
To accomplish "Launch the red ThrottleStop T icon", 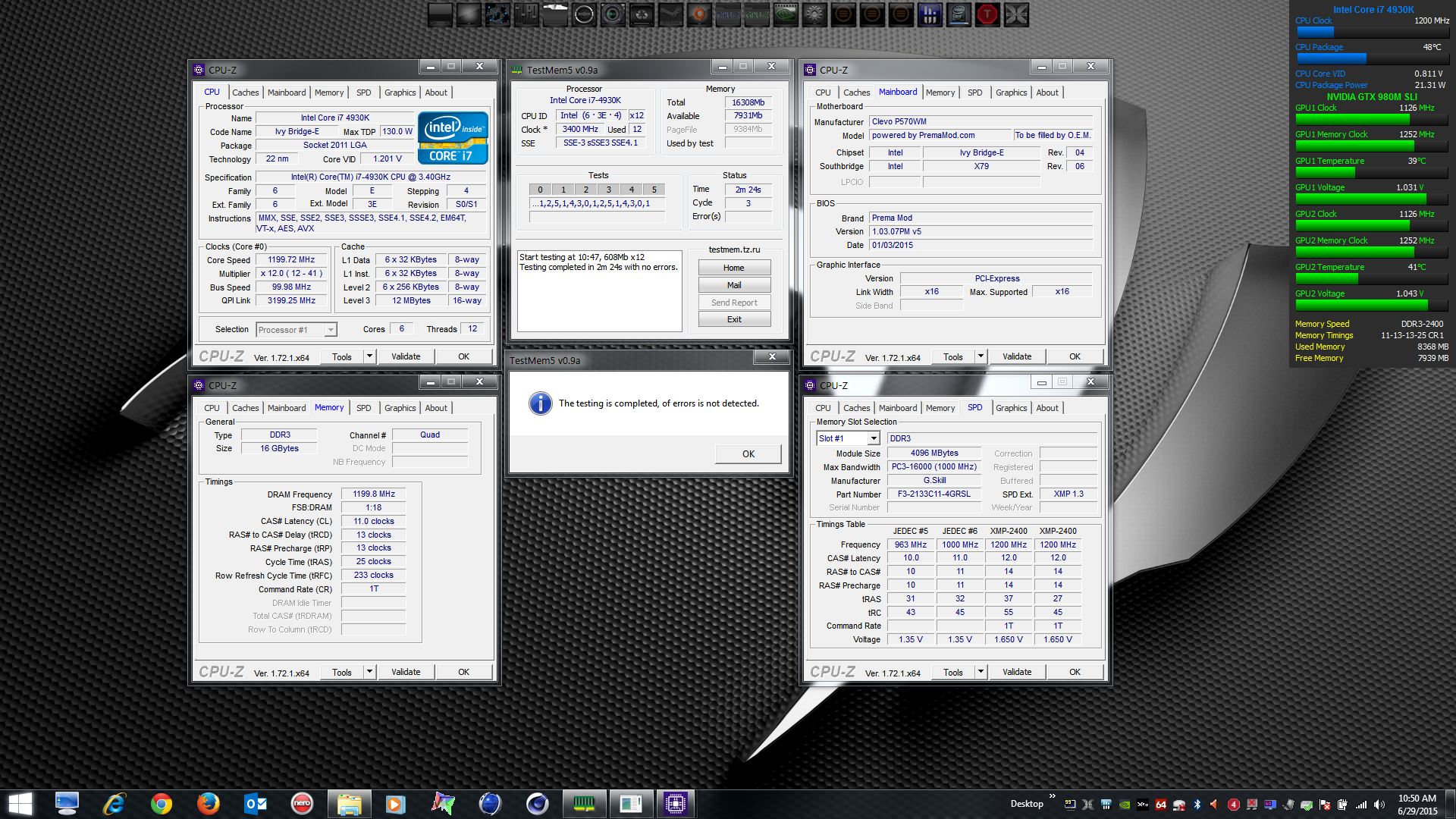I will tap(987, 14).
